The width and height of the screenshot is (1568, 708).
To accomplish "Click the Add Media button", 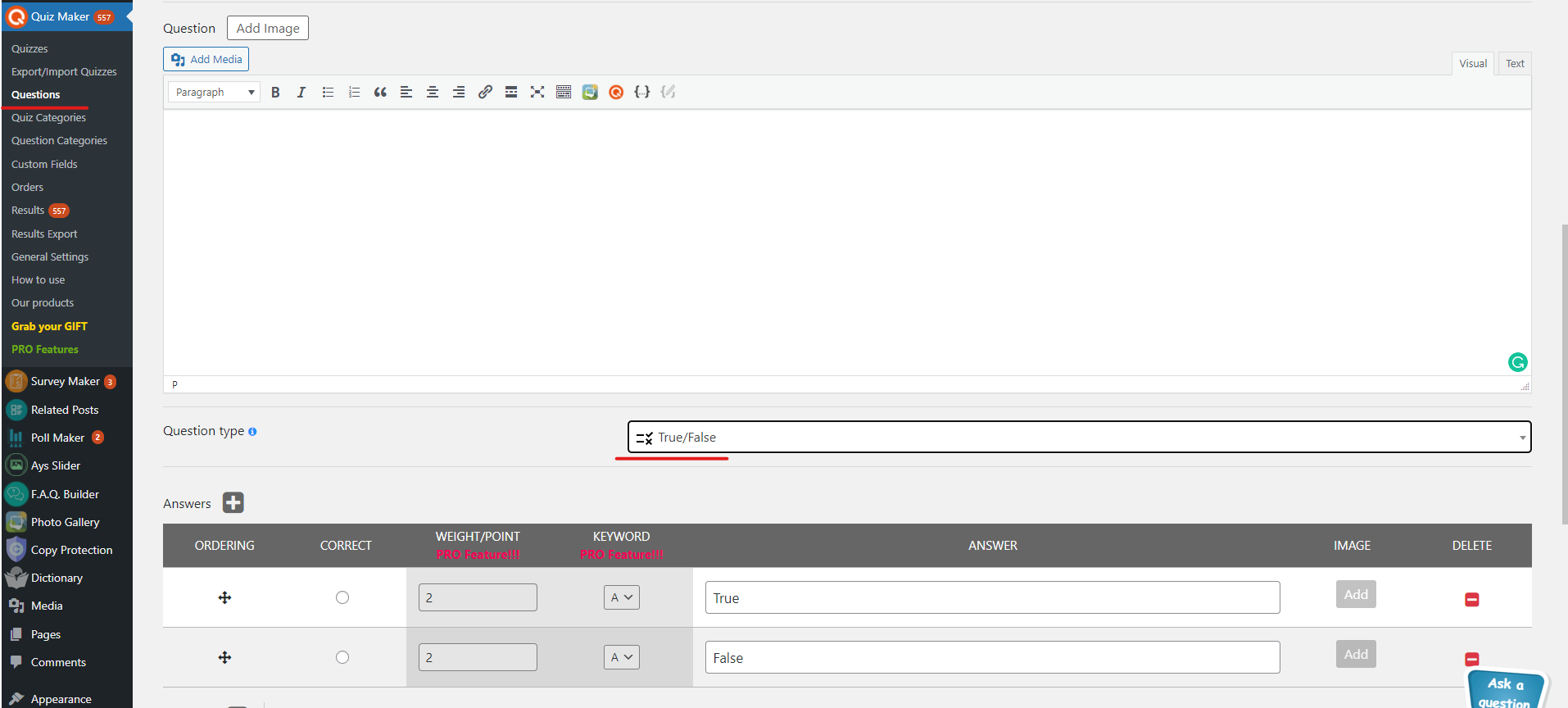I will point(206,59).
